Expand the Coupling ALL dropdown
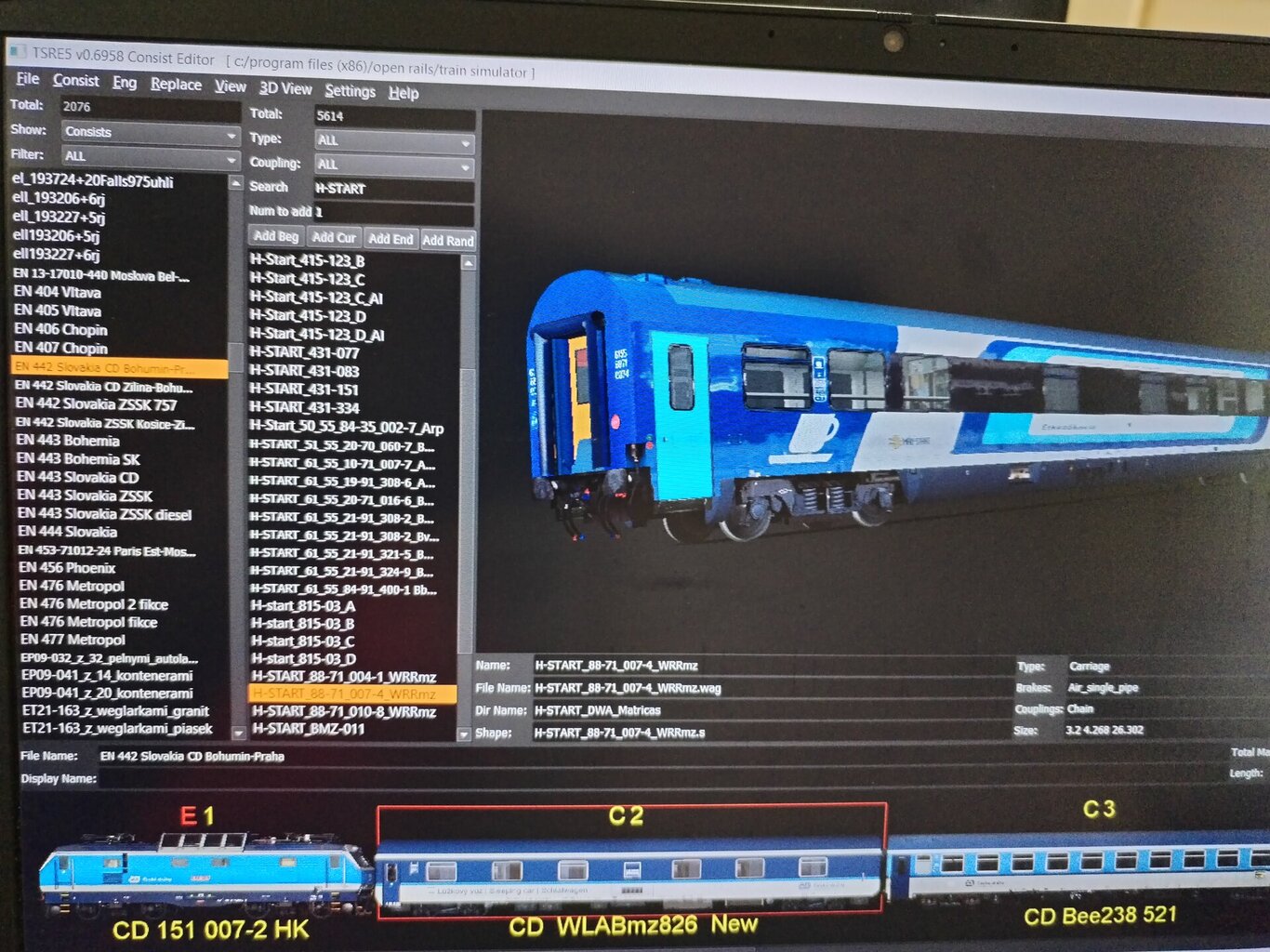This screenshot has width=1270, height=952. (395, 165)
